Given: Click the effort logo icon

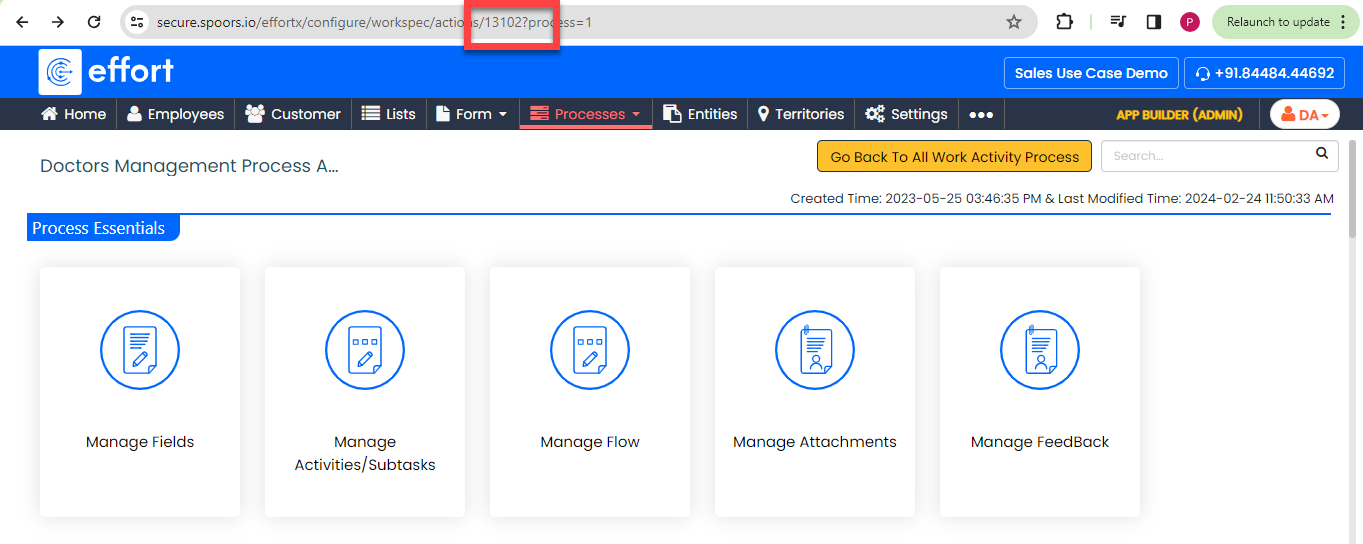Looking at the screenshot, I should click(60, 72).
